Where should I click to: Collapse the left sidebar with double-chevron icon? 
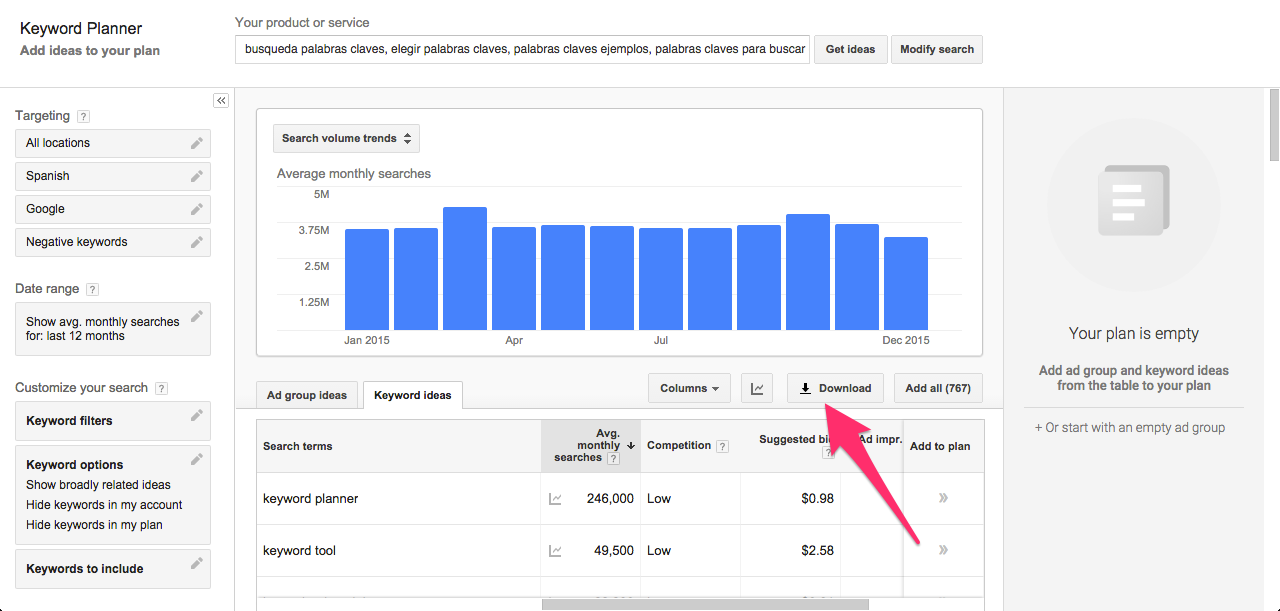[x=221, y=101]
